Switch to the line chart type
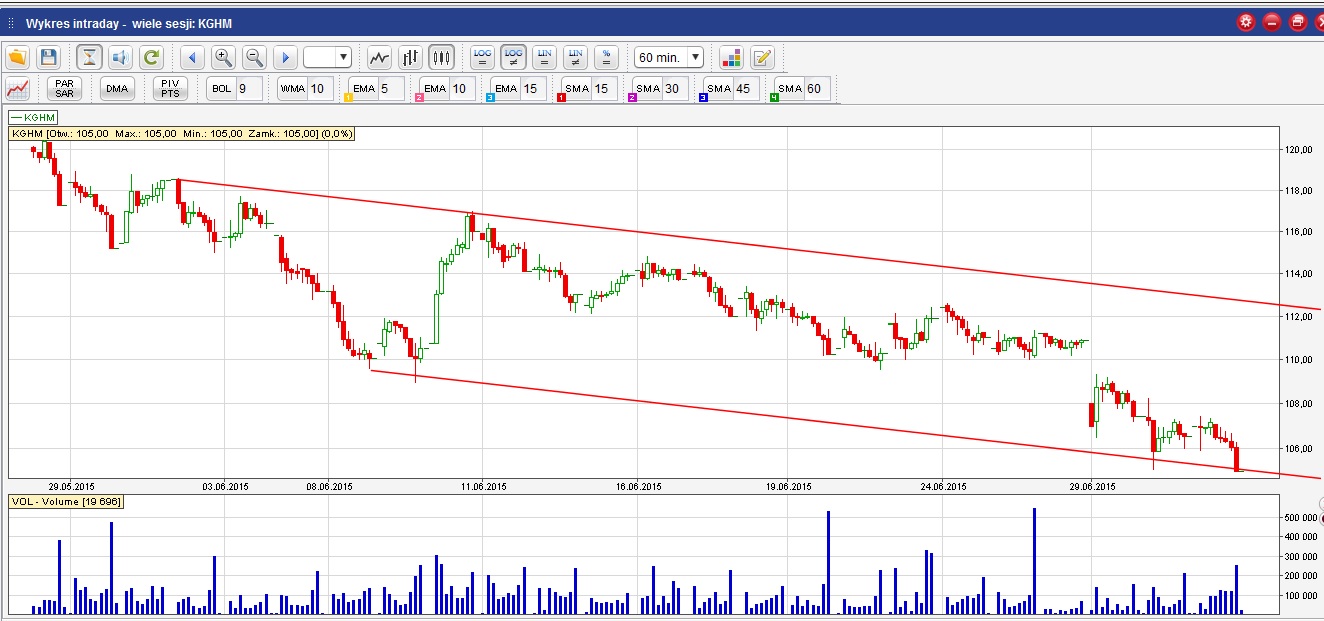This screenshot has height=621, width=1324. [379, 57]
